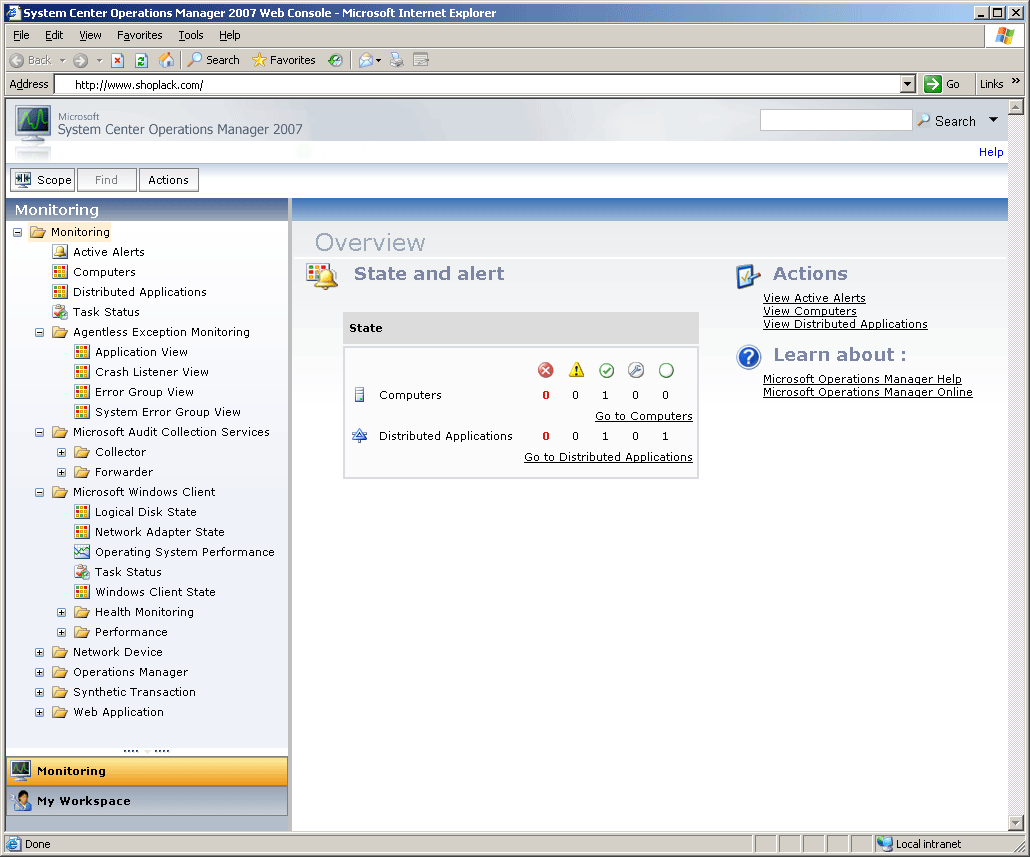
Task: Open the Active Alerts bell icon
Action: click(x=60, y=252)
